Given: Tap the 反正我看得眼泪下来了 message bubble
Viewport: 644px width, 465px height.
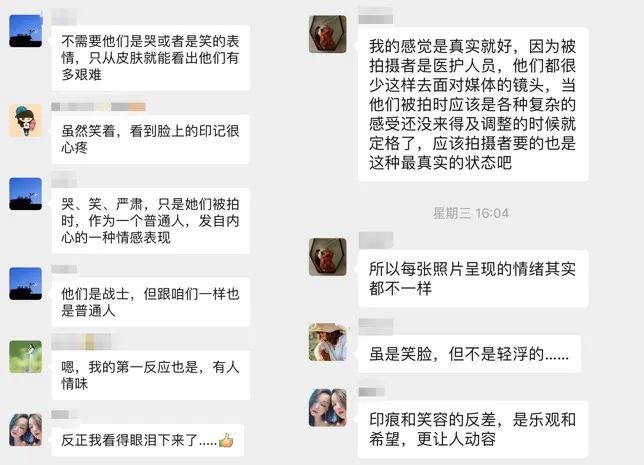Looking at the screenshot, I should [148, 440].
